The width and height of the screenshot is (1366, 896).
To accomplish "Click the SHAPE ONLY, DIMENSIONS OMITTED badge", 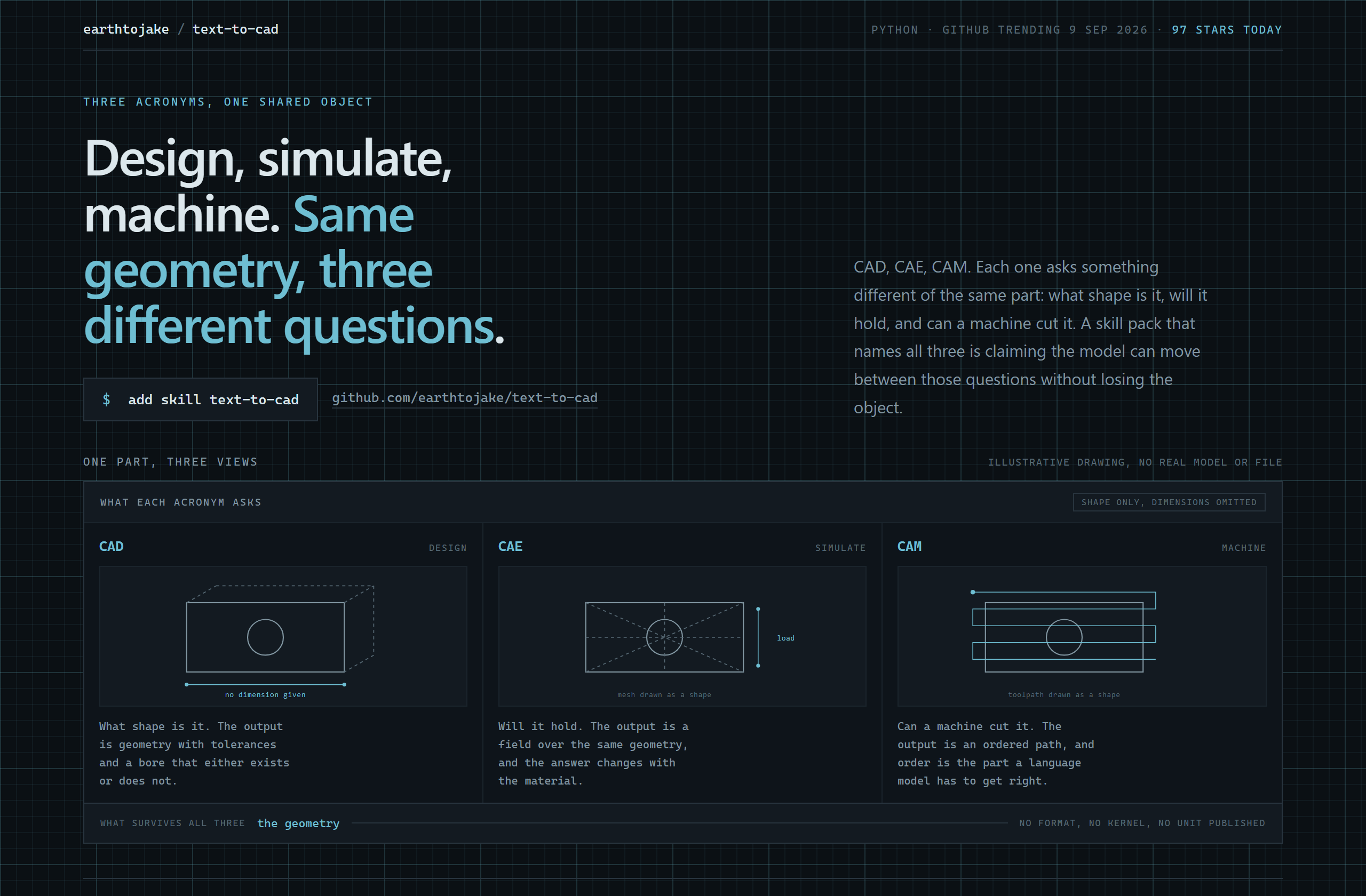I will pos(1169,502).
